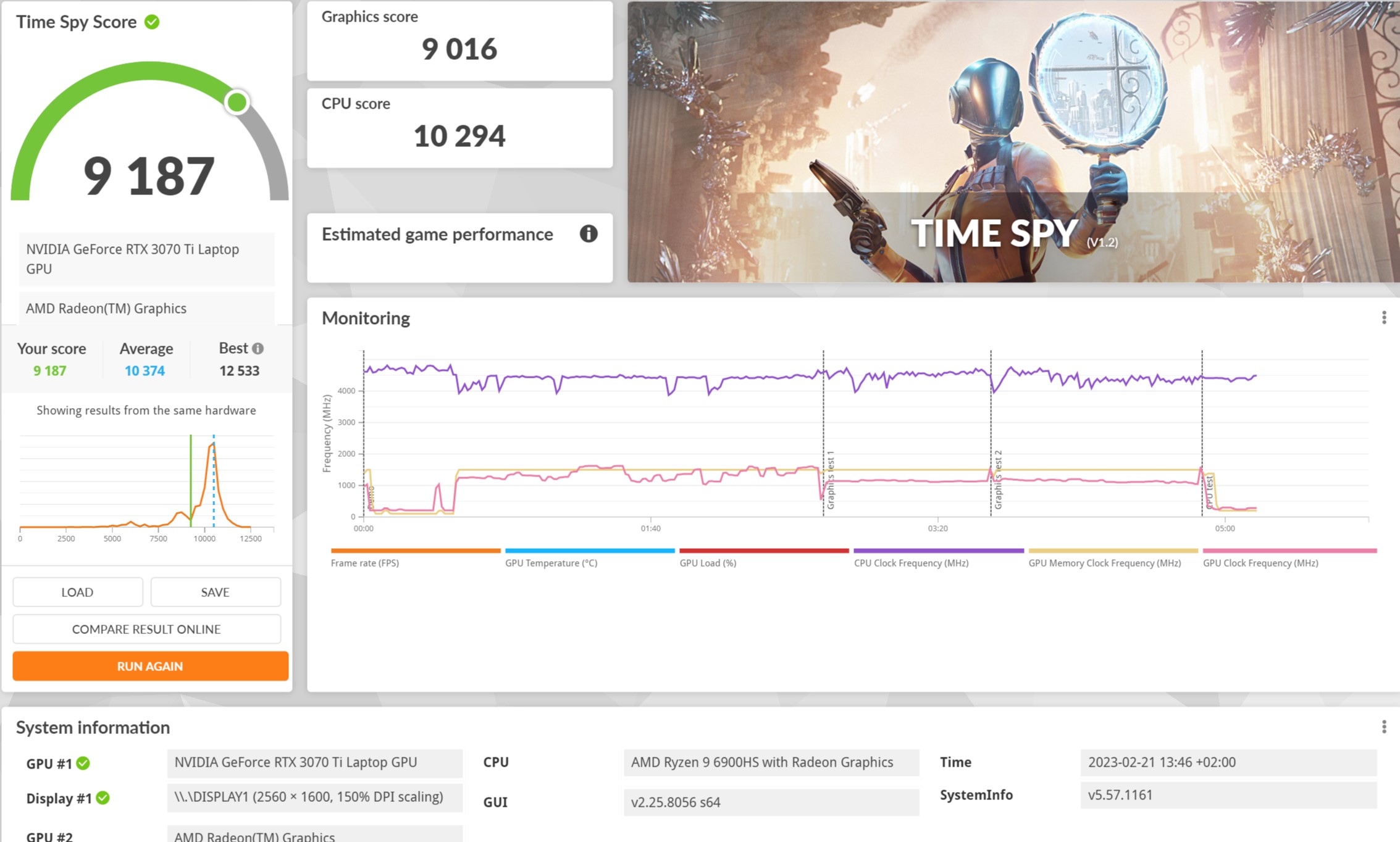Open the System information three-dot menu
The image size is (1400, 842).
[1384, 727]
